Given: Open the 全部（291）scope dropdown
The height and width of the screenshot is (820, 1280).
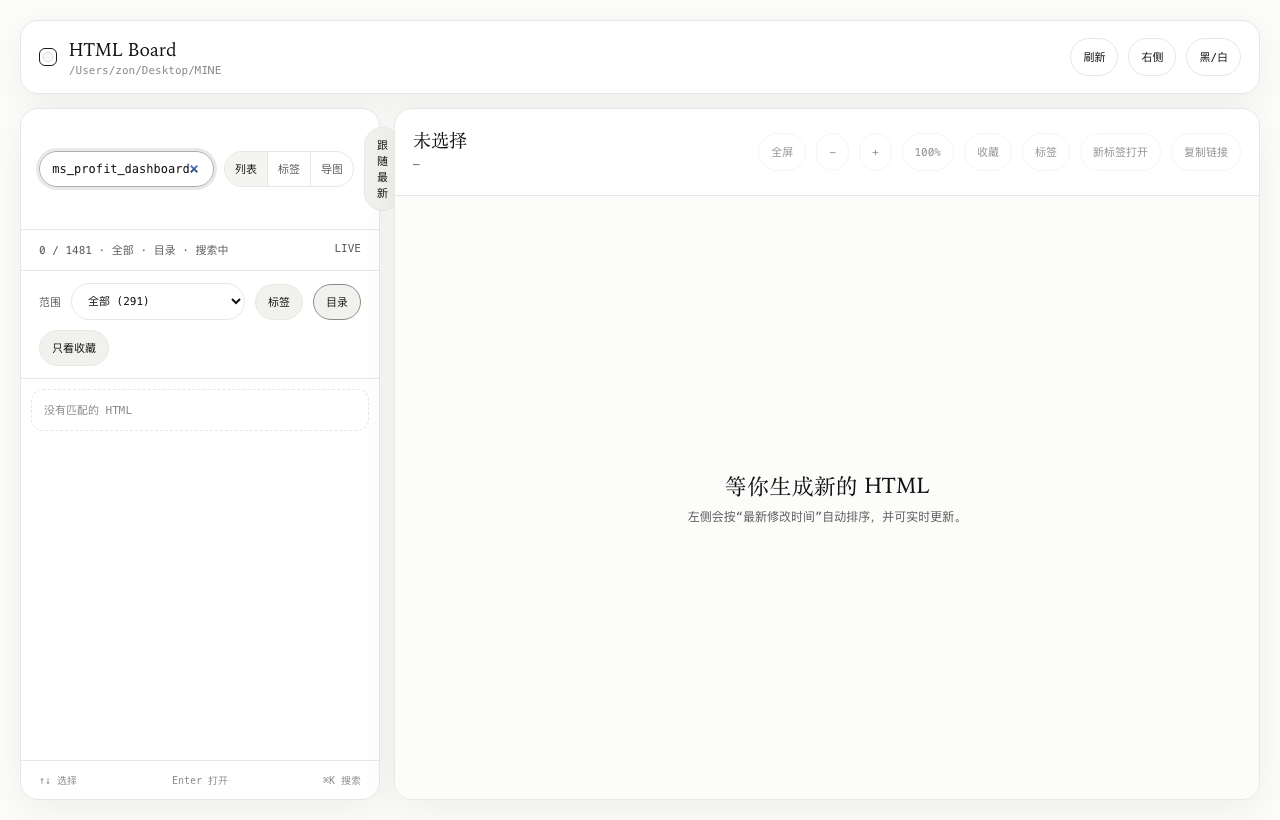Looking at the screenshot, I should [x=158, y=301].
